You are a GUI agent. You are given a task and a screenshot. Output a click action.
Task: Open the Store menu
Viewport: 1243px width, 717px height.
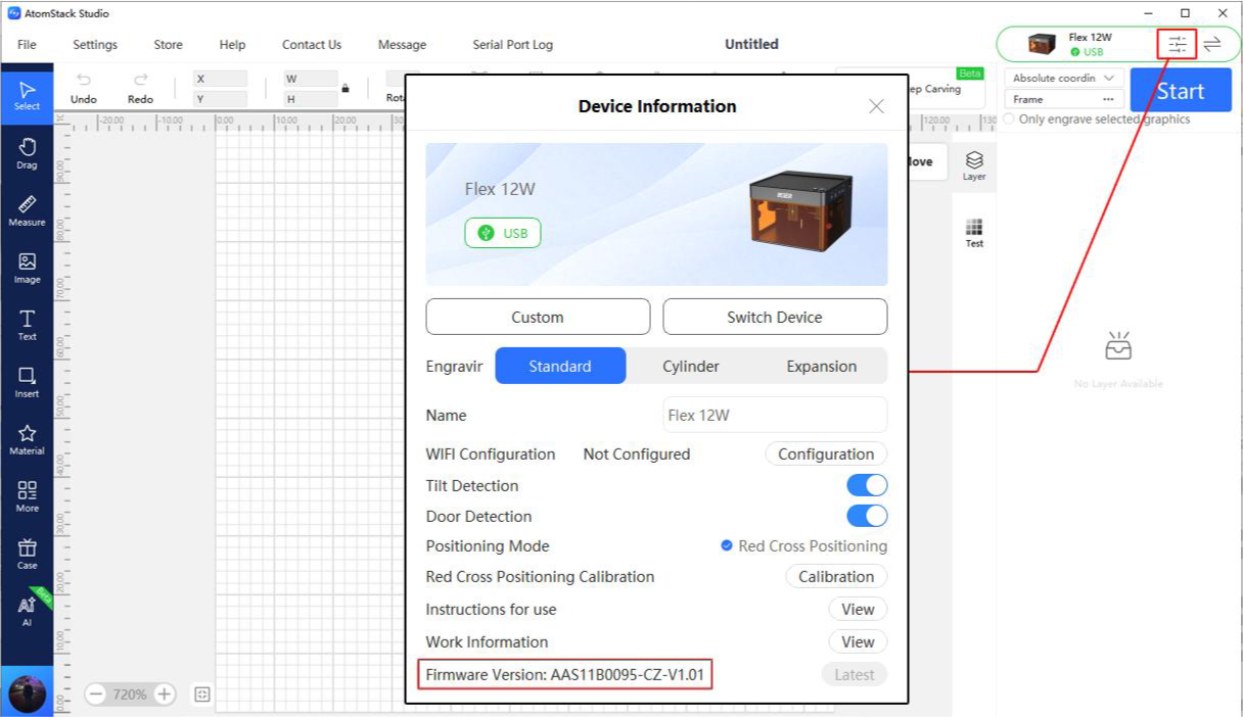click(x=168, y=45)
